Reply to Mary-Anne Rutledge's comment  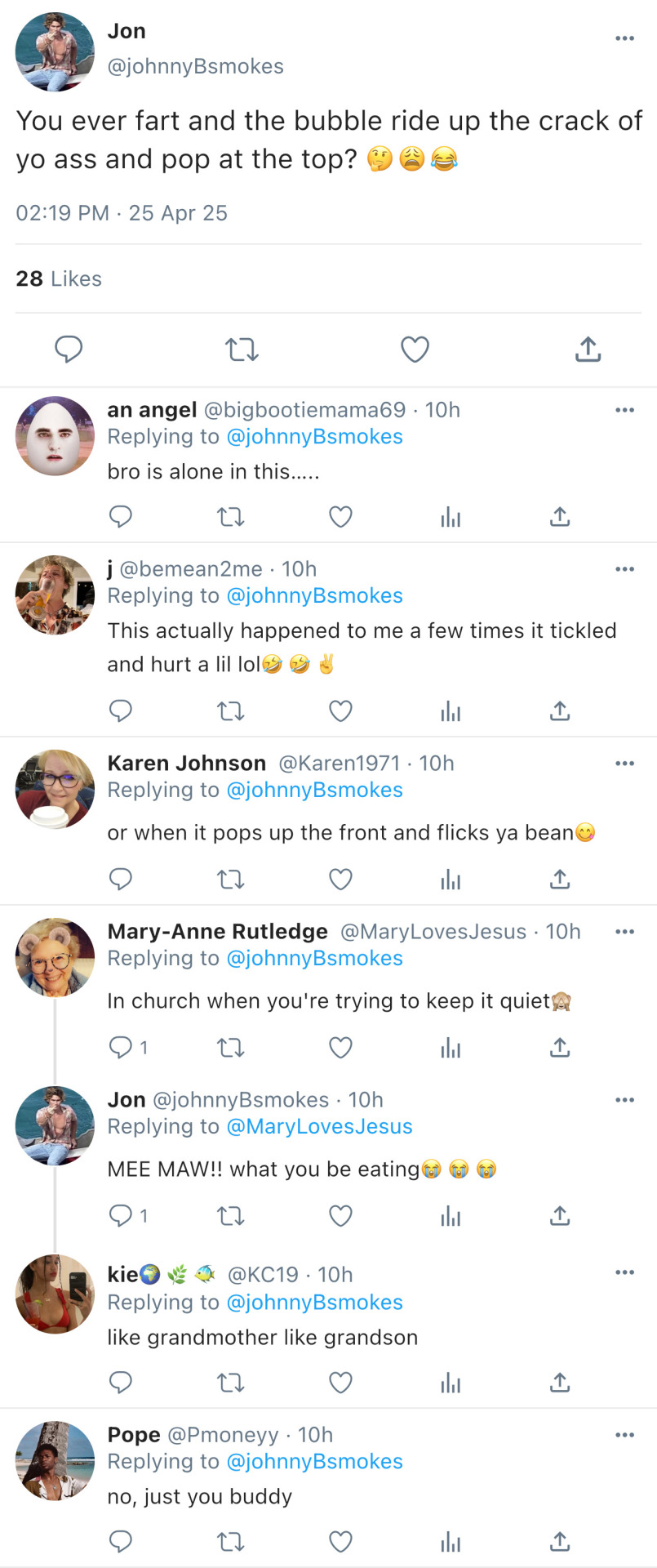pyautogui.click(x=121, y=1047)
